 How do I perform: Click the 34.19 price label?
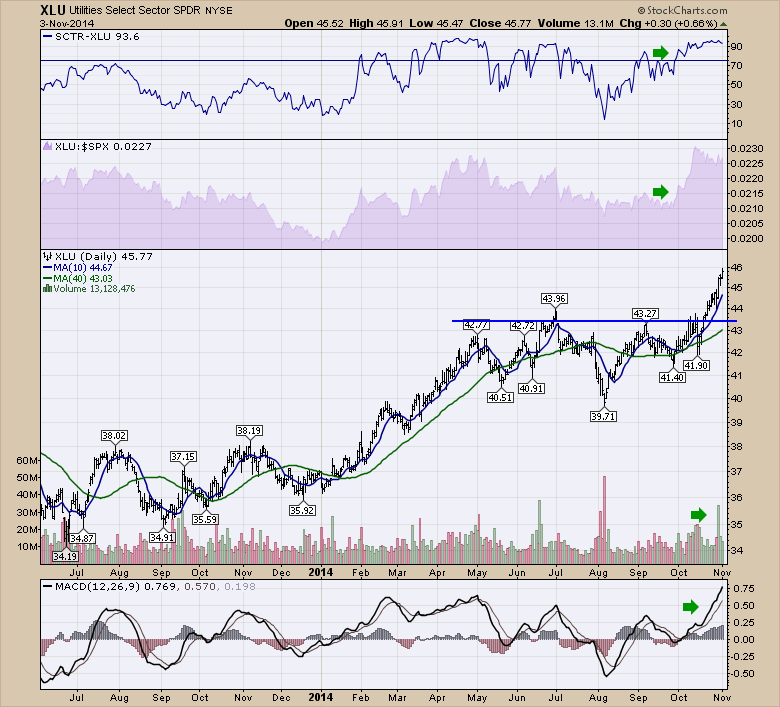(x=65, y=556)
